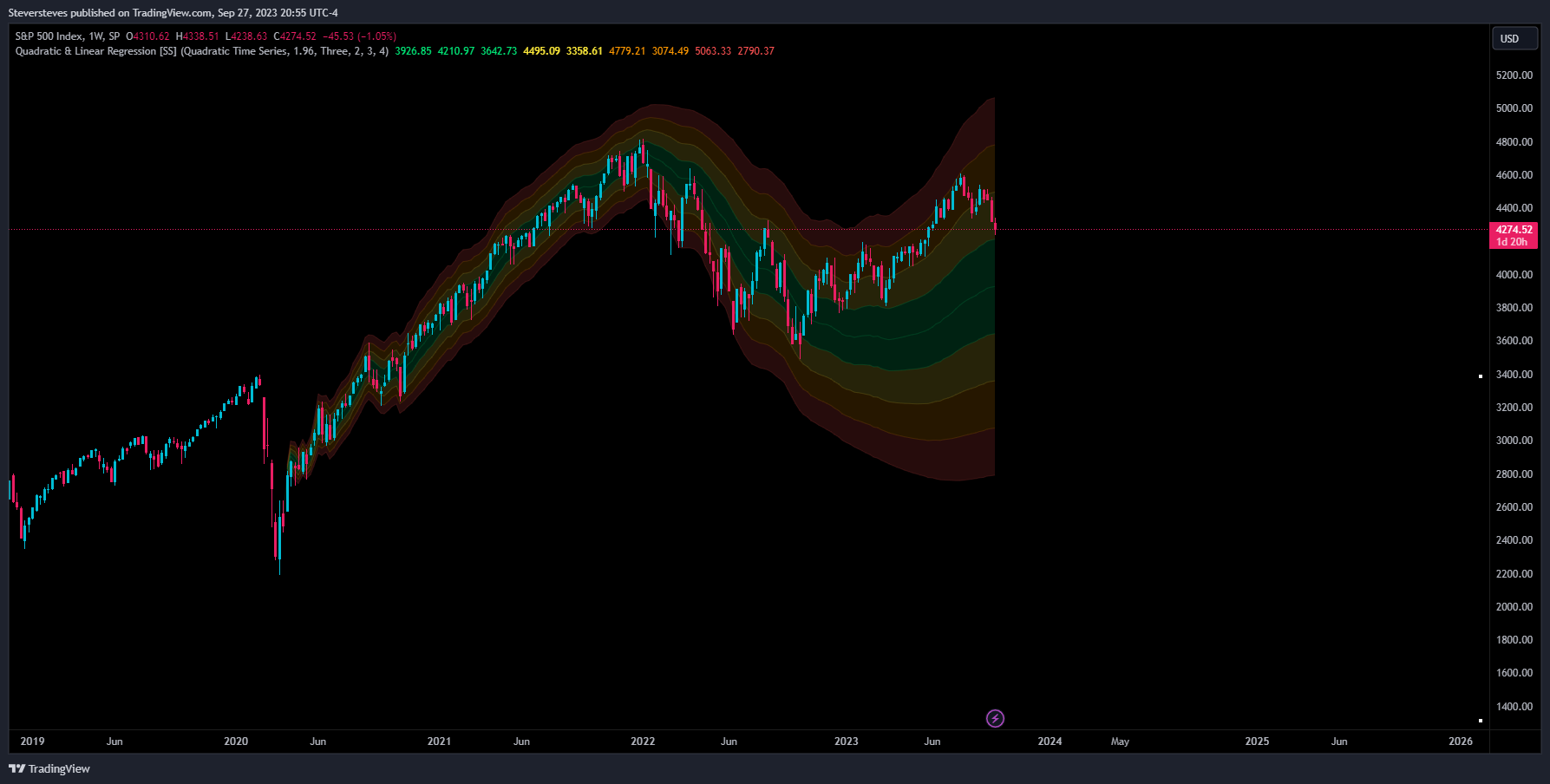The image size is (1550, 784).
Task: Click the 2000.00 price axis label
Action: tap(1514, 607)
